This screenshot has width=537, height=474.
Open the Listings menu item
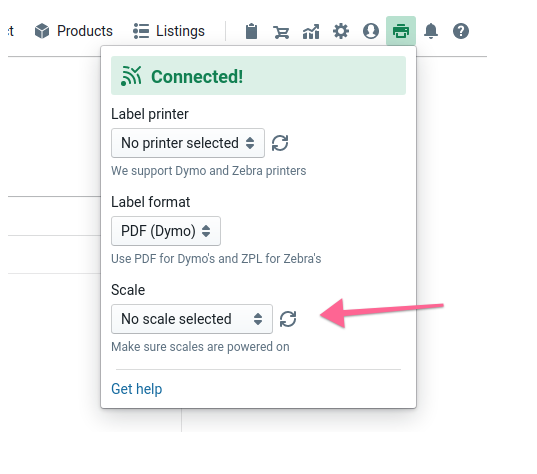tap(169, 31)
